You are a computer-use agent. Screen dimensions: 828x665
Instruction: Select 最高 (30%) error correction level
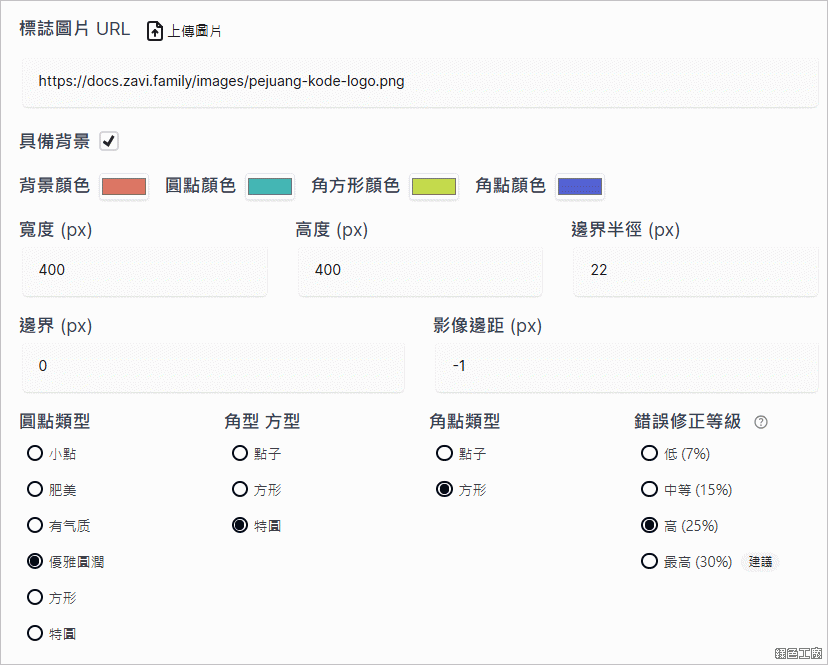650,562
